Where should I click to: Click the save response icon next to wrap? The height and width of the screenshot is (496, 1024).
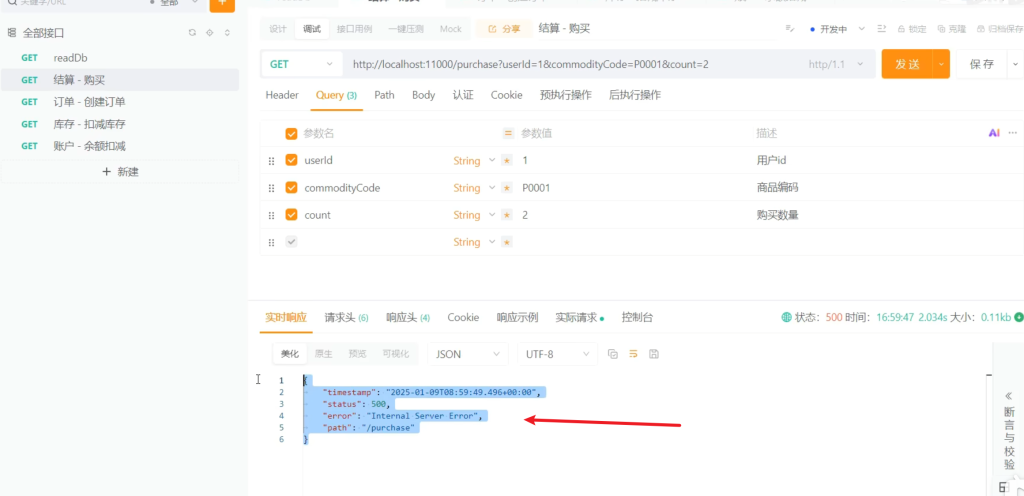(654, 354)
